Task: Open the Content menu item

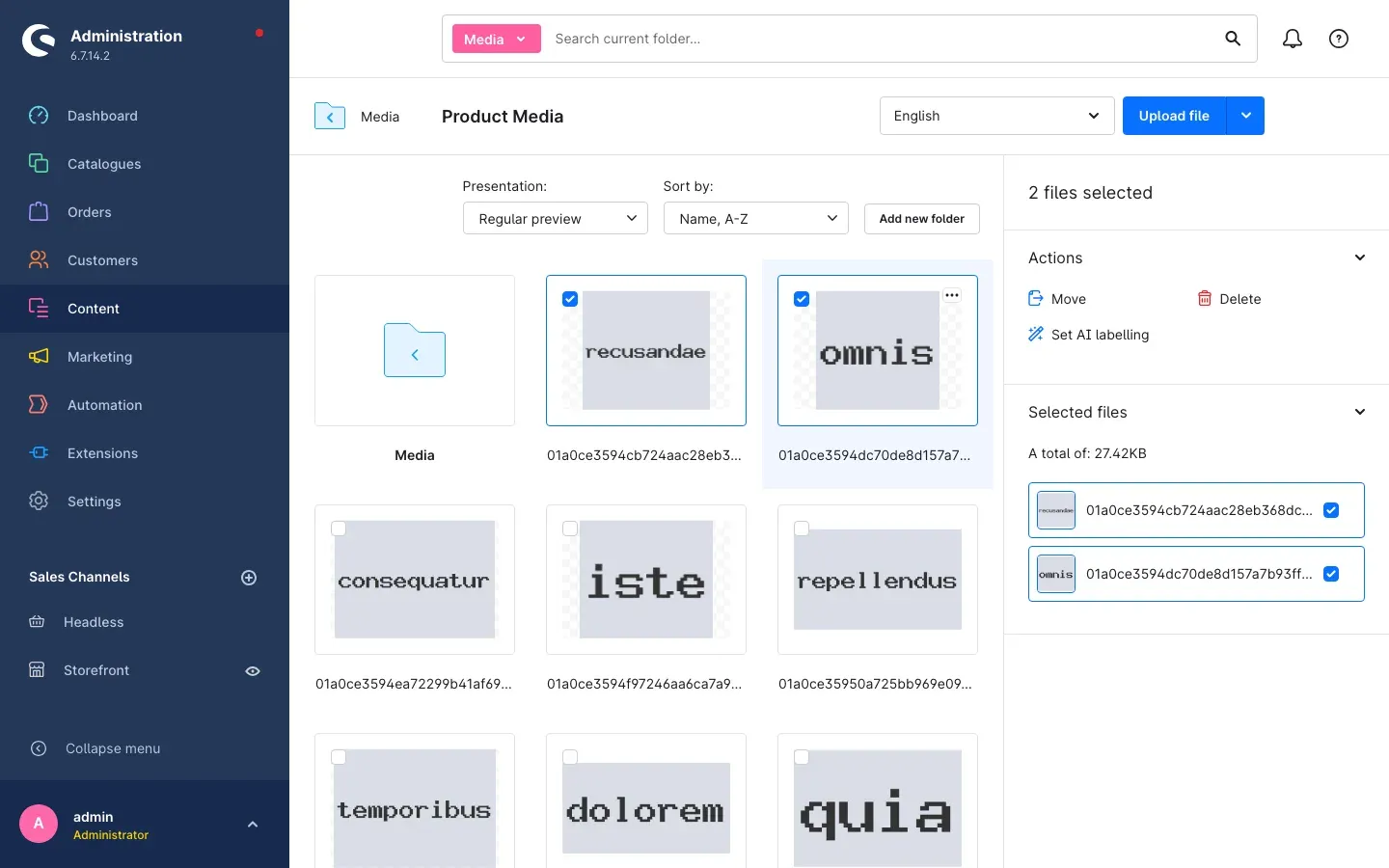Action: click(145, 309)
